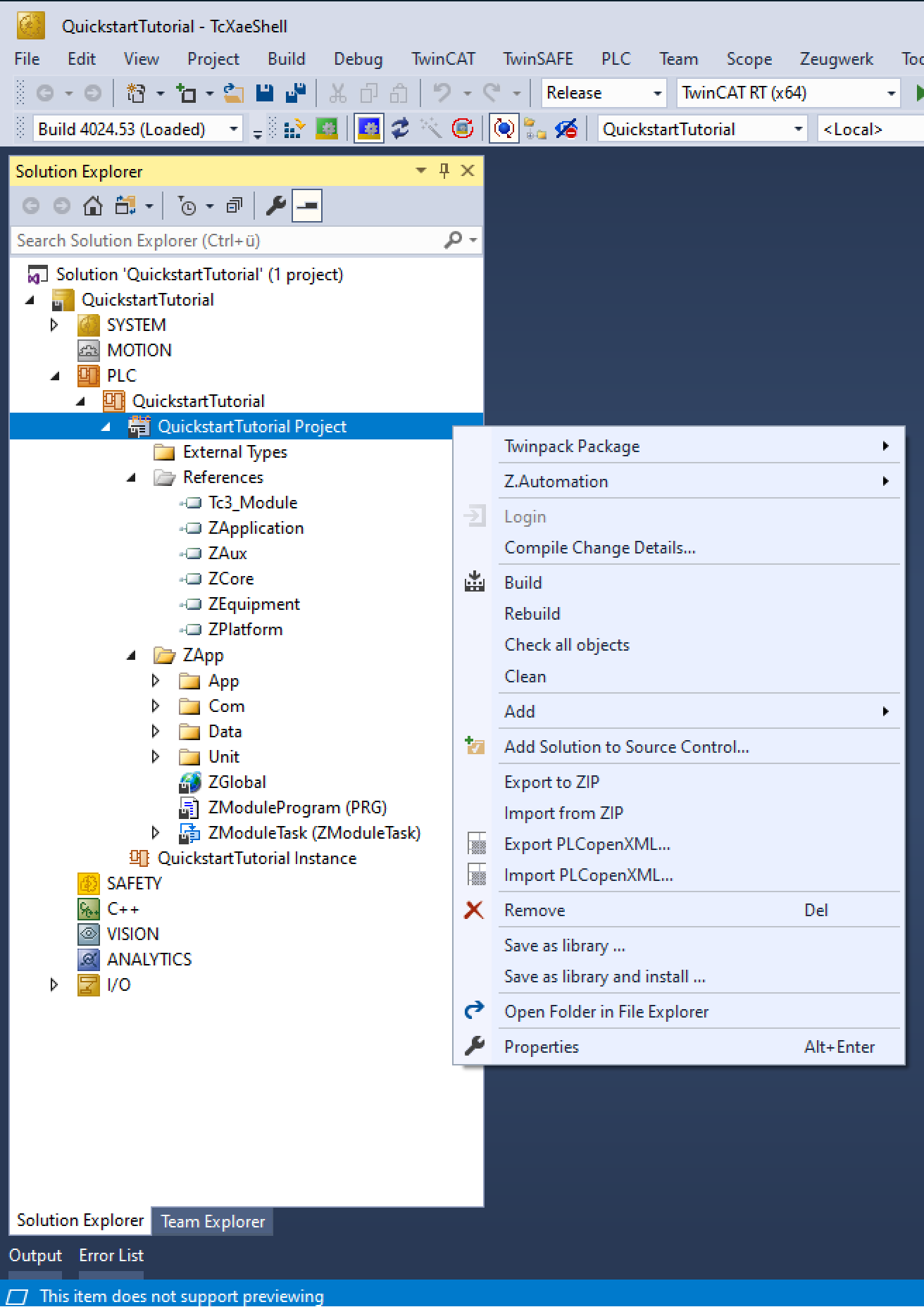
Task: Open the Output tab
Action: click(x=35, y=1256)
